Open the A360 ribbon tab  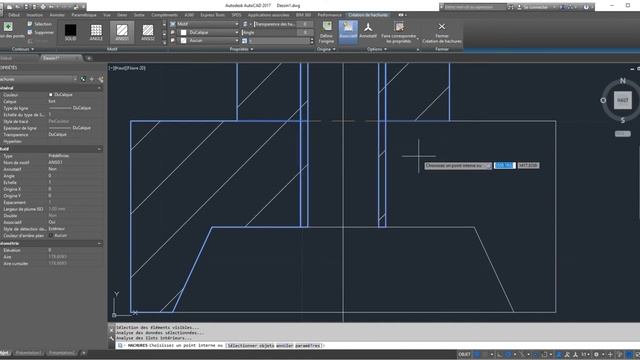tap(189, 15)
